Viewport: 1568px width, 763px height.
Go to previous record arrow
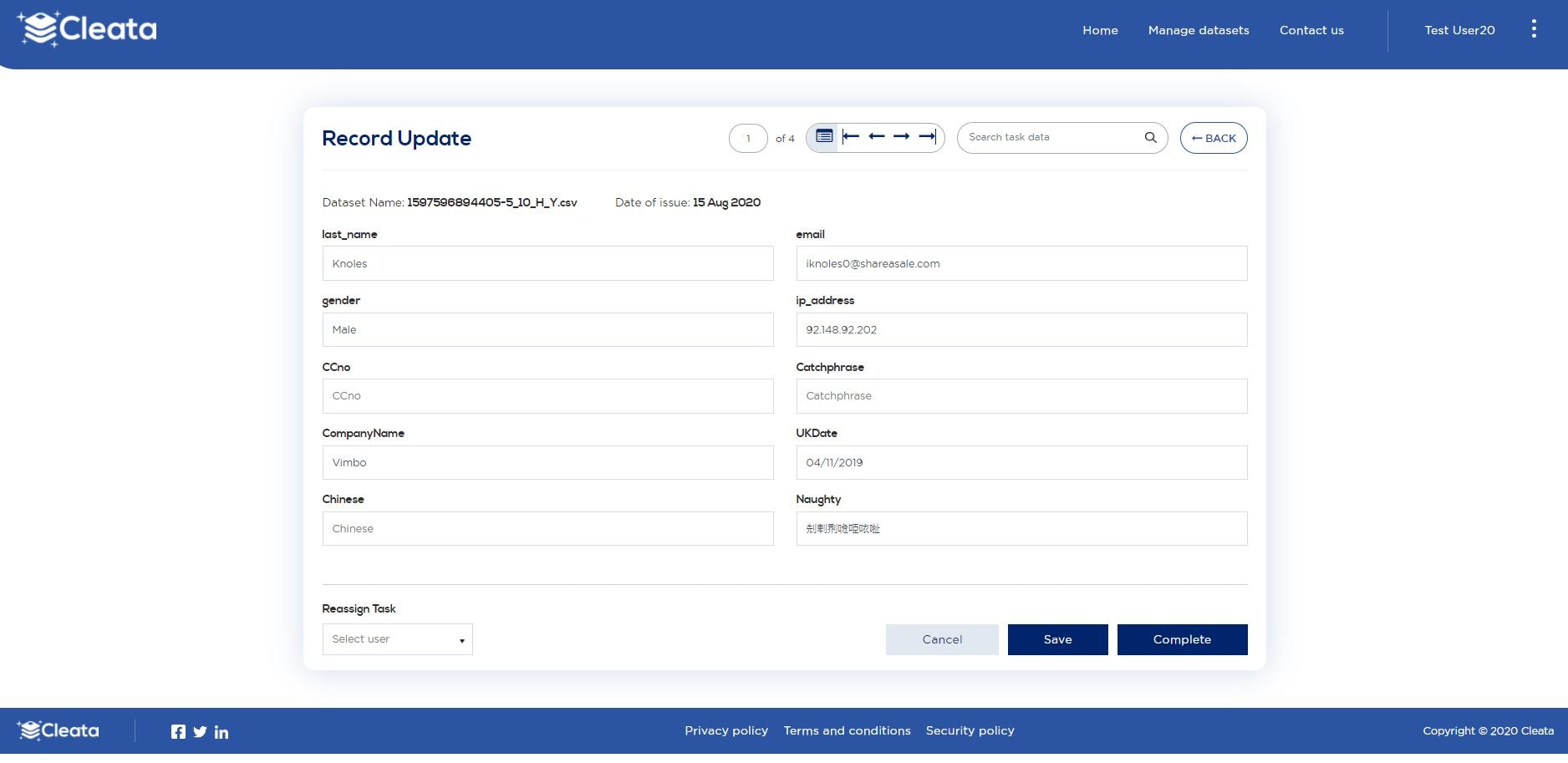(877, 136)
